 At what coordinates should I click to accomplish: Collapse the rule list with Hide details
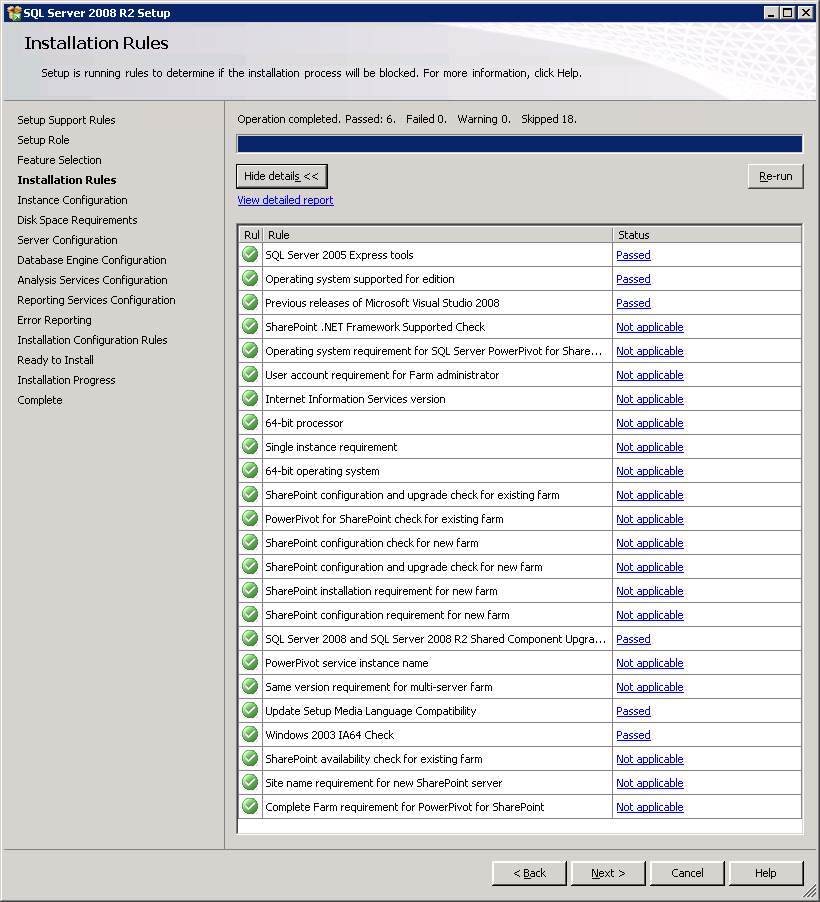(281, 176)
